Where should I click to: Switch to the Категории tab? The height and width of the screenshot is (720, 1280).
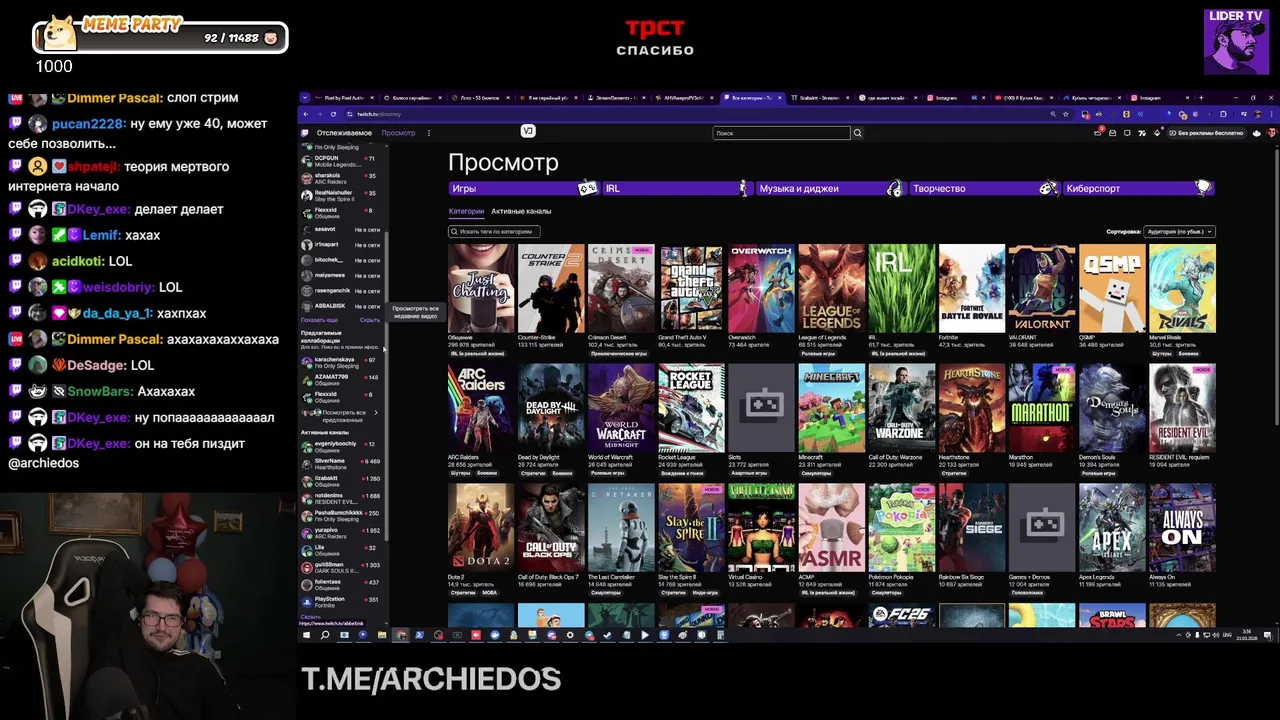pyautogui.click(x=466, y=211)
